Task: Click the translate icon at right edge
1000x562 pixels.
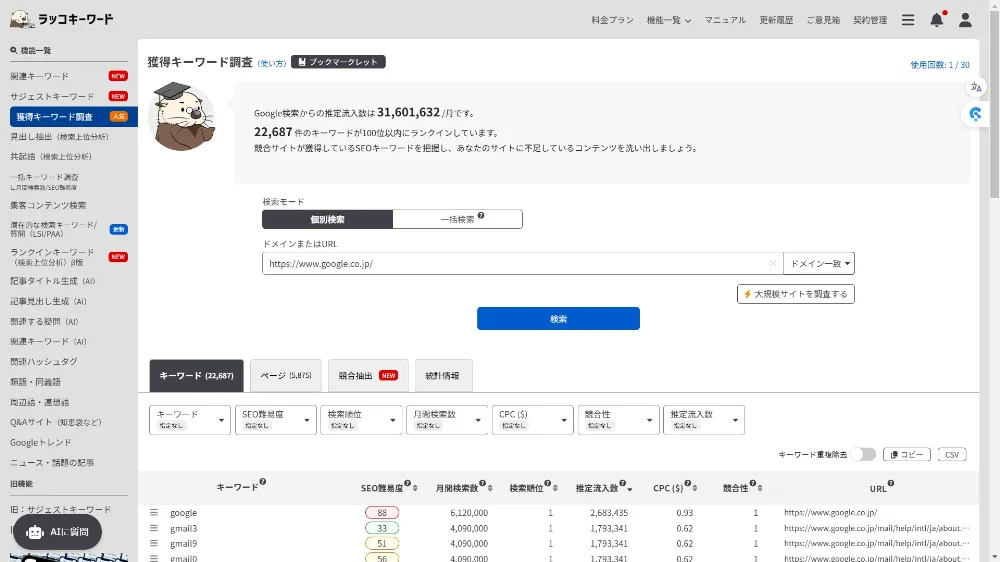Action: coord(976,87)
